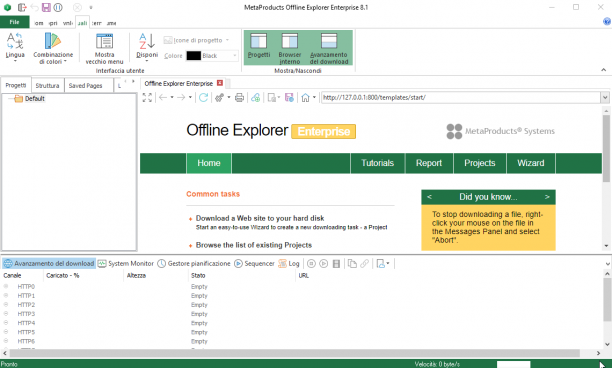Switch to the Progetti side tab
The height and width of the screenshot is (368, 612).
coord(16,85)
